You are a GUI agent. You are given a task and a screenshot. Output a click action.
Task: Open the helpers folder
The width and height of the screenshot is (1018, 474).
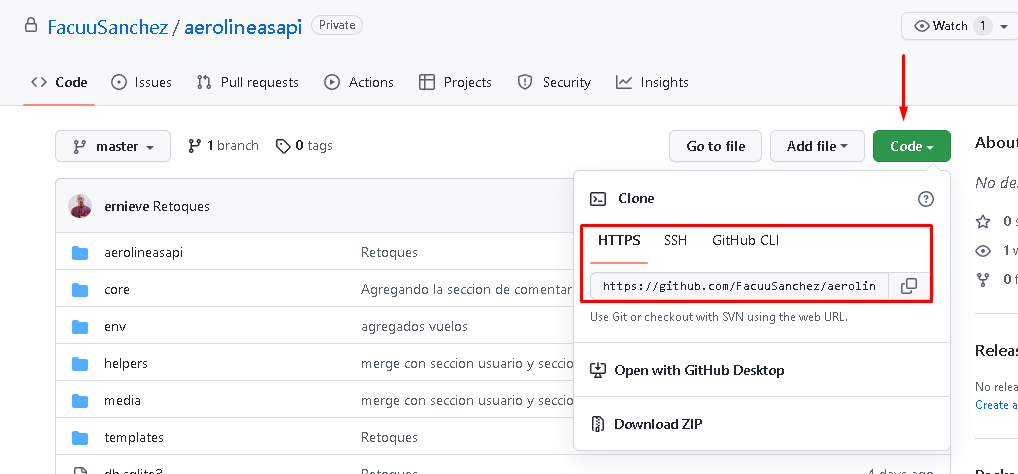[x=126, y=364]
